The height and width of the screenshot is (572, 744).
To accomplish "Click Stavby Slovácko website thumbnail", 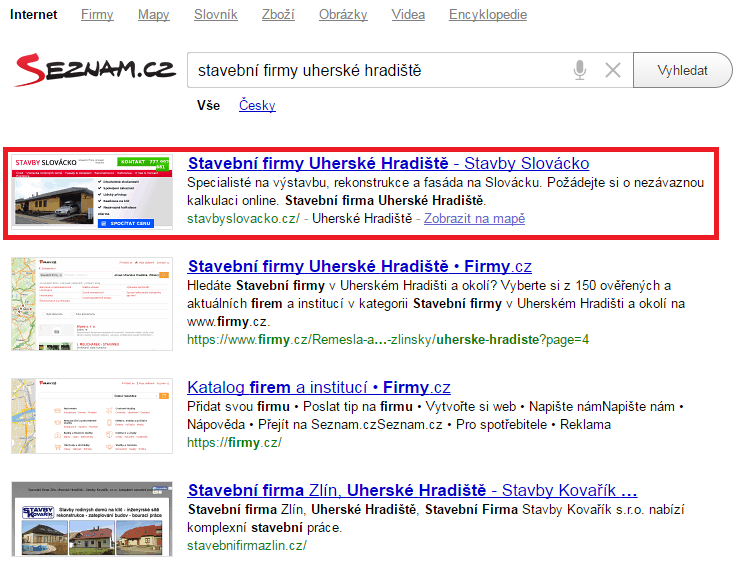I will pos(92,192).
